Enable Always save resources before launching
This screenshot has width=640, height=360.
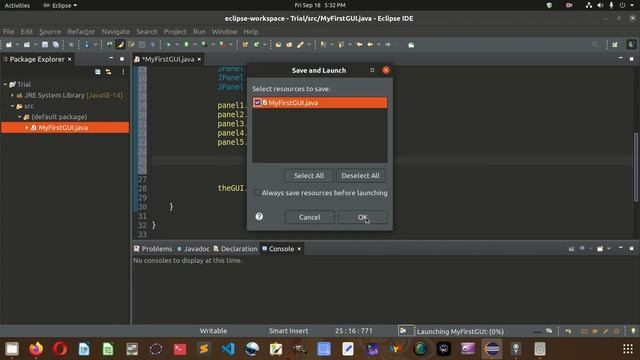click(x=257, y=193)
